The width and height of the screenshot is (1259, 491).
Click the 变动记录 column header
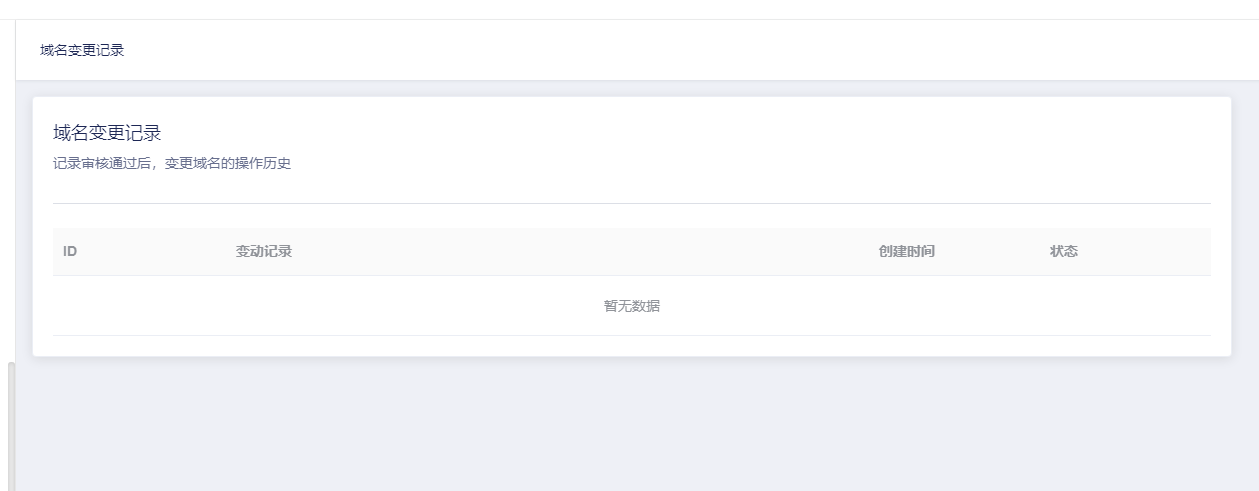pyautogui.click(x=263, y=252)
